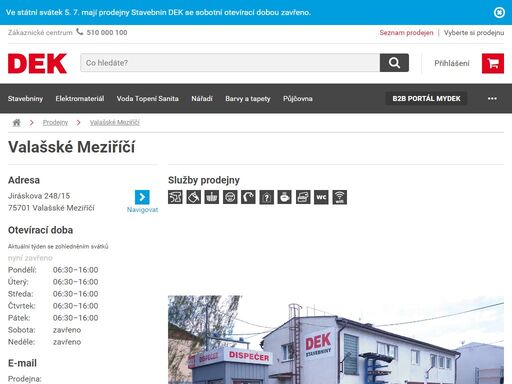Screen dimensions: 512x384
Task: Go to the DEK logo homepage
Action: [x=37, y=63]
